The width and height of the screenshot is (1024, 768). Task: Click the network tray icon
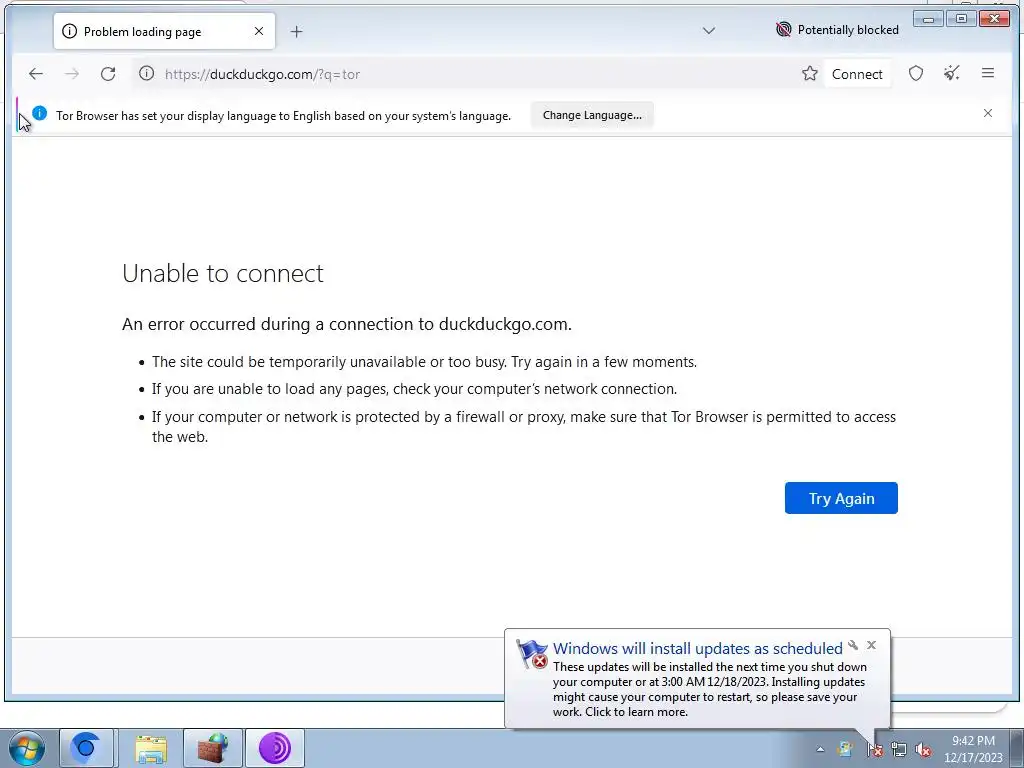[x=899, y=749]
